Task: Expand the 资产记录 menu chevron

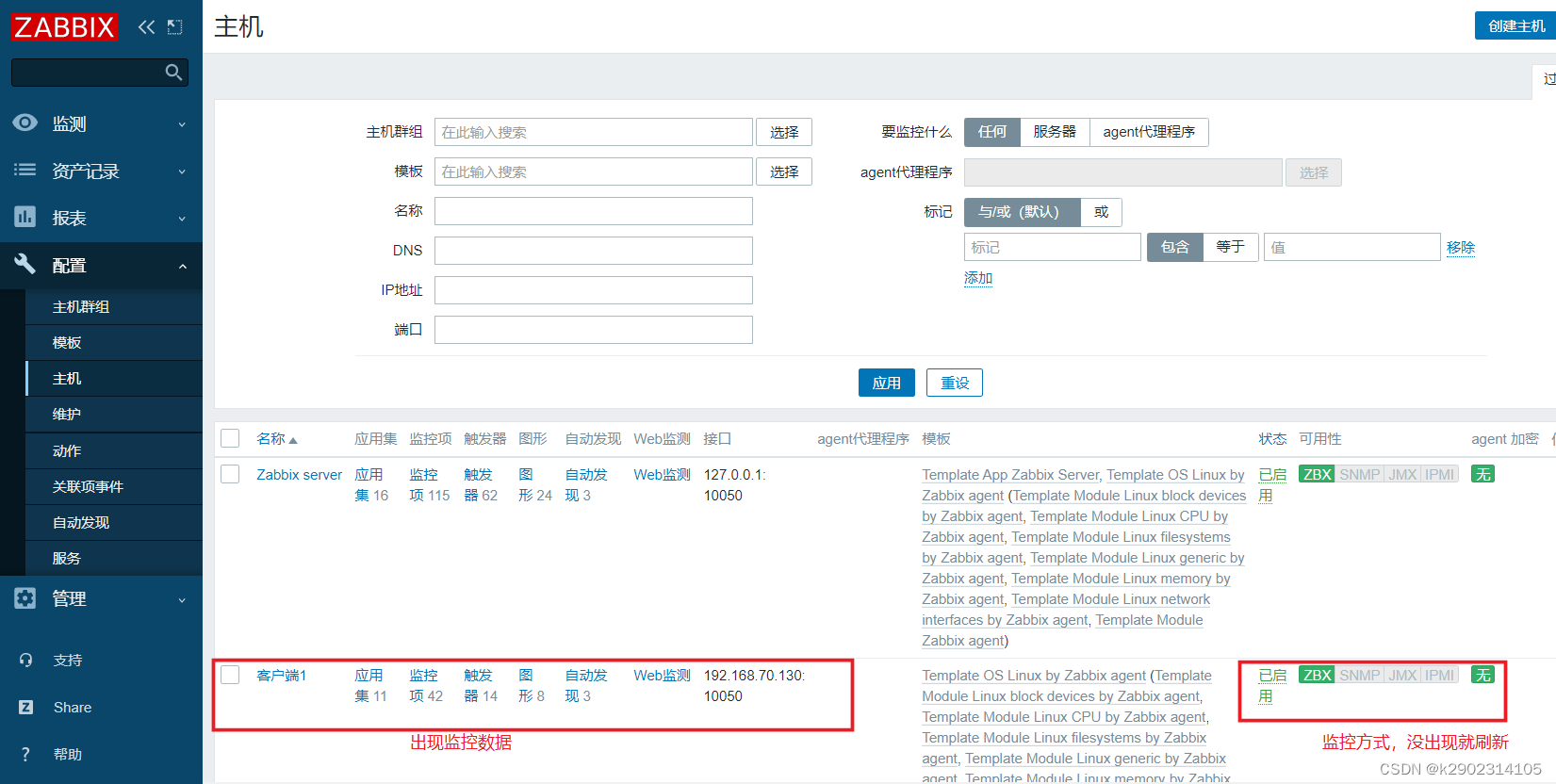Action: point(182,171)
